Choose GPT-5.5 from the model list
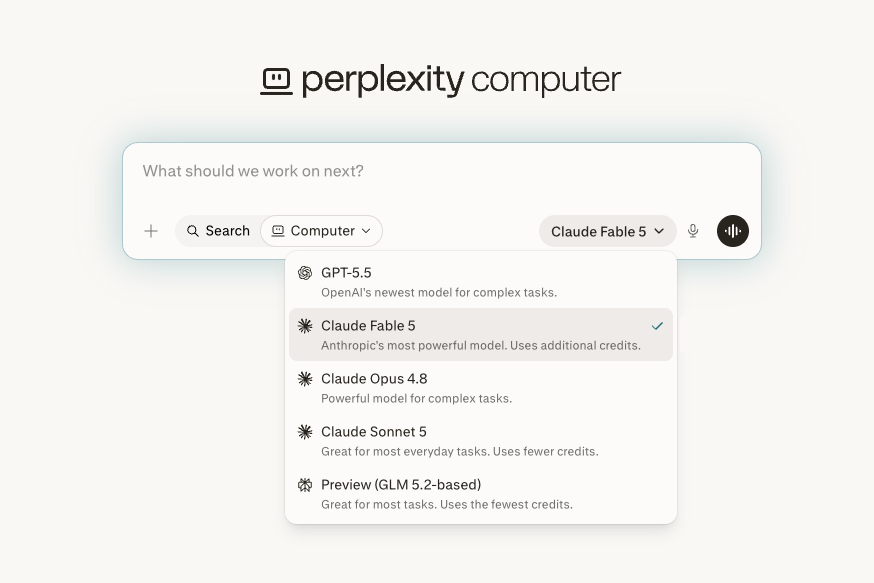The width and height of the screenshot is (874, 583). 480,282
